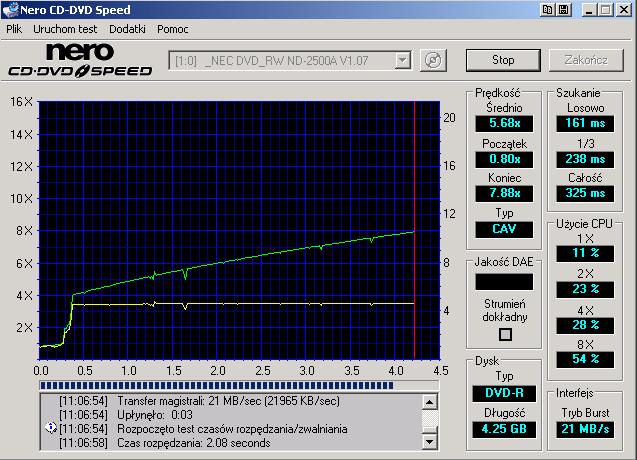Click the full seek value 325 ms
Viewport: 637px width, 460px height.
[x=585, y=193]
